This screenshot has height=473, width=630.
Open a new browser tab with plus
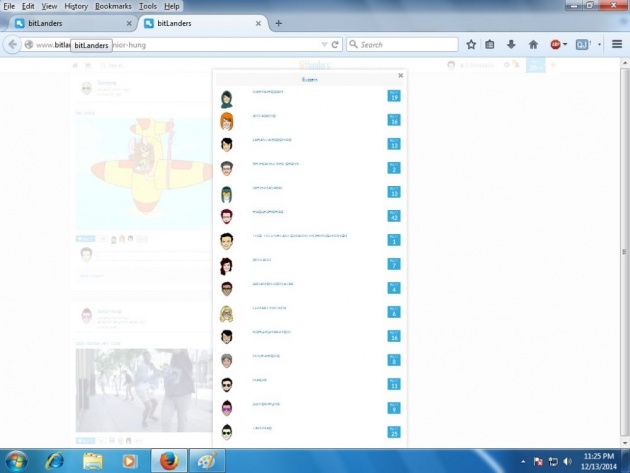278,23
